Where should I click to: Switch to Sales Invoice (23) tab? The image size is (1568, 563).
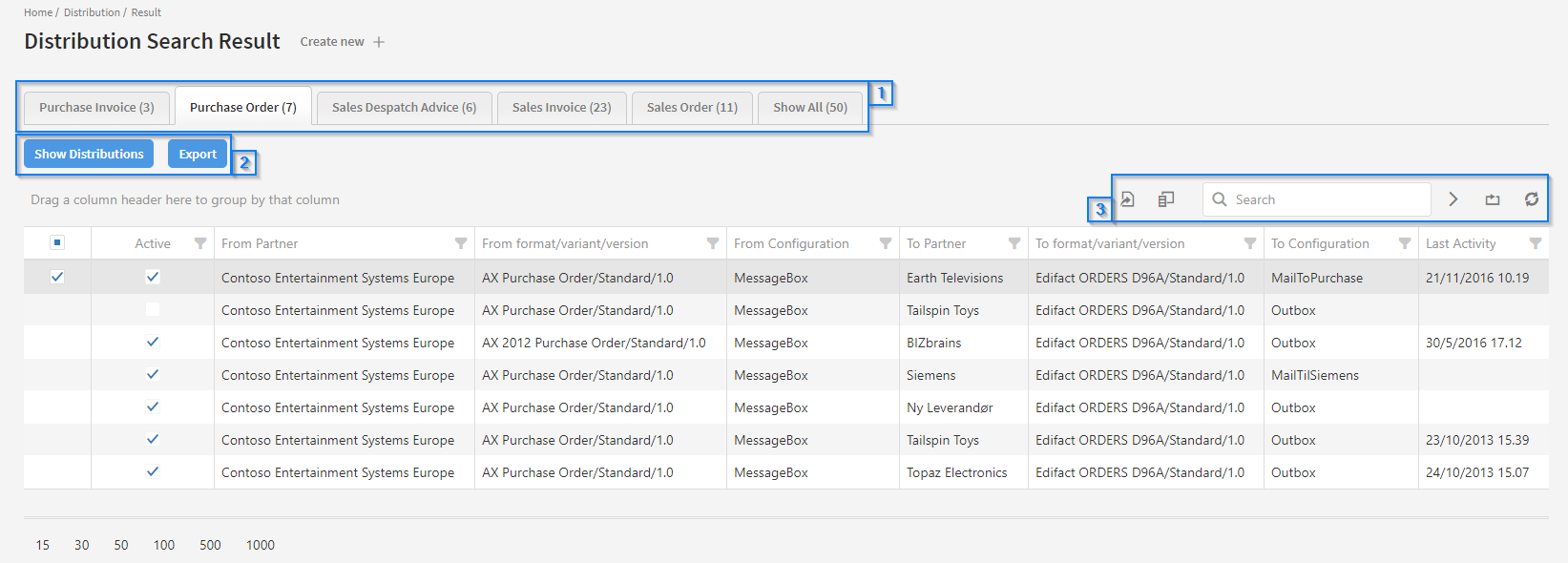point(561,108)
